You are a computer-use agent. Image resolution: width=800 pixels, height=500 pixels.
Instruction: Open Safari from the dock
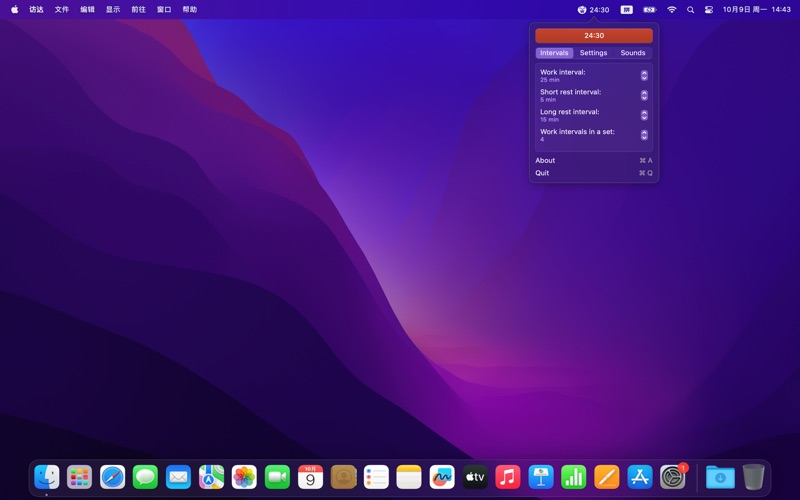pos(113,477)
